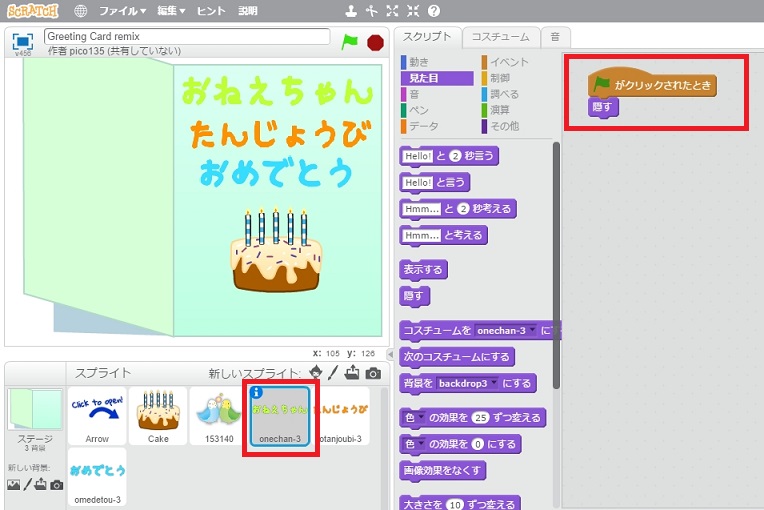
Task: Select the delete scissors tool
Action: [x=371, y=11]
